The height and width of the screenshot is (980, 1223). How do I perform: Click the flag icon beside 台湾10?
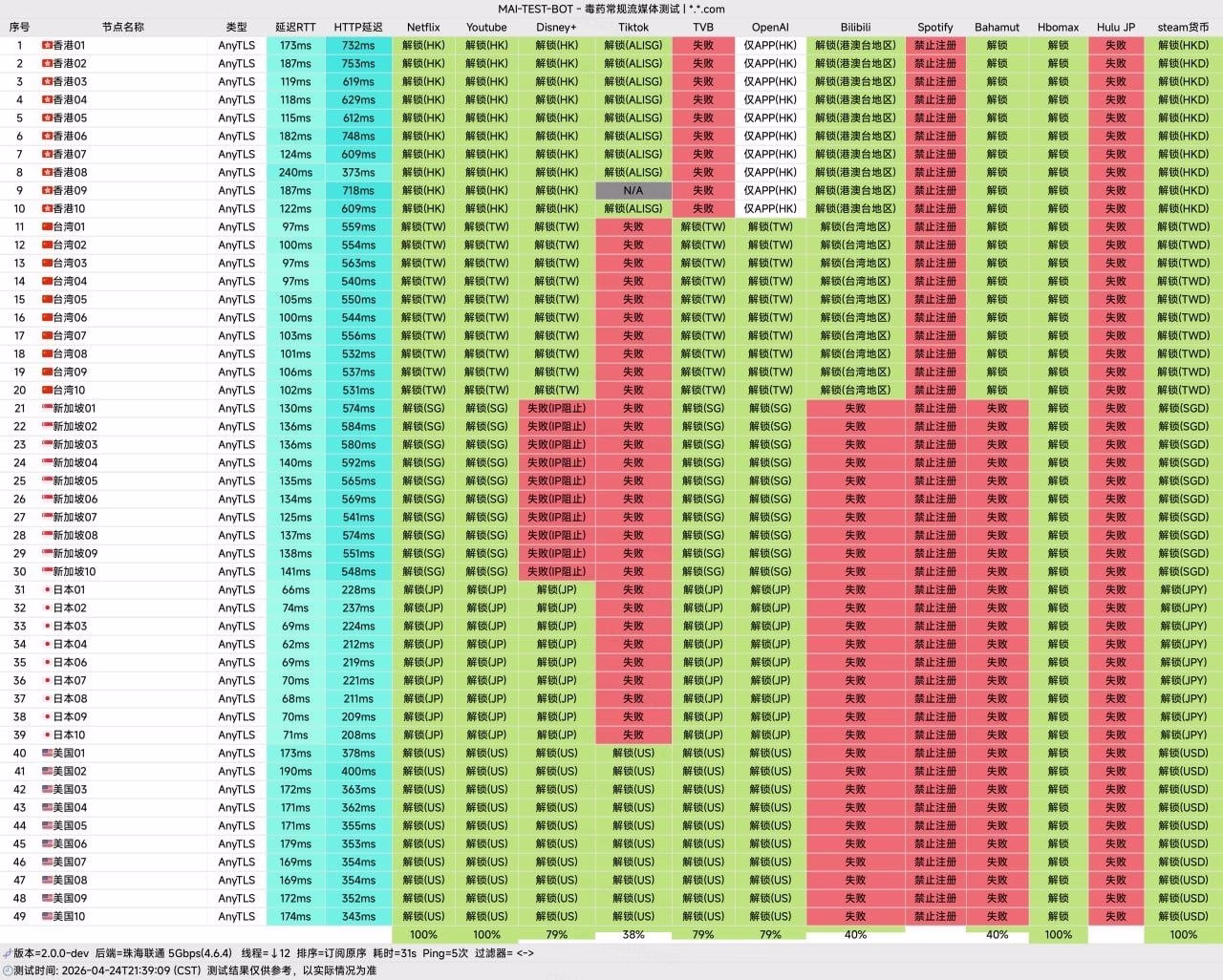(47, 390)
